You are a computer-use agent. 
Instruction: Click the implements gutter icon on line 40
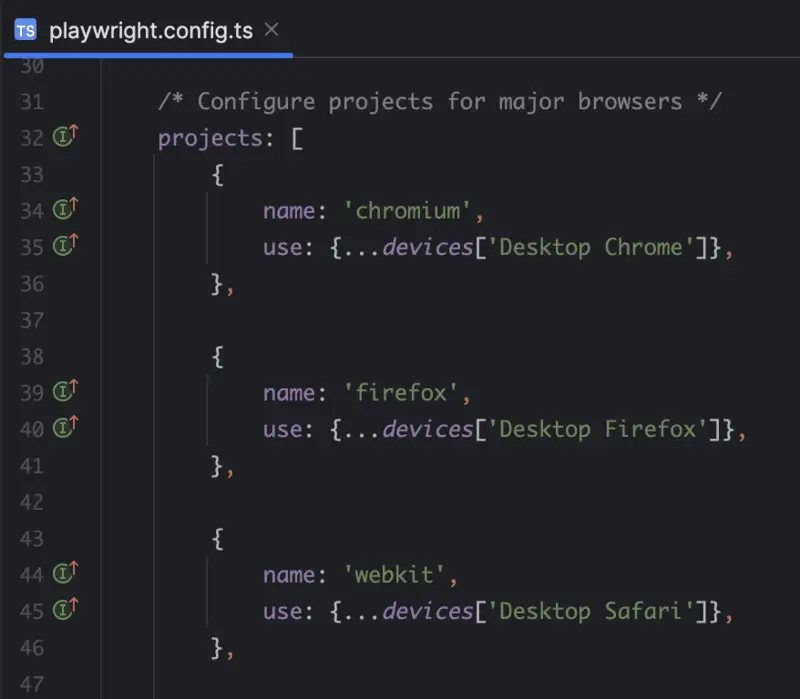click(65, 428)
